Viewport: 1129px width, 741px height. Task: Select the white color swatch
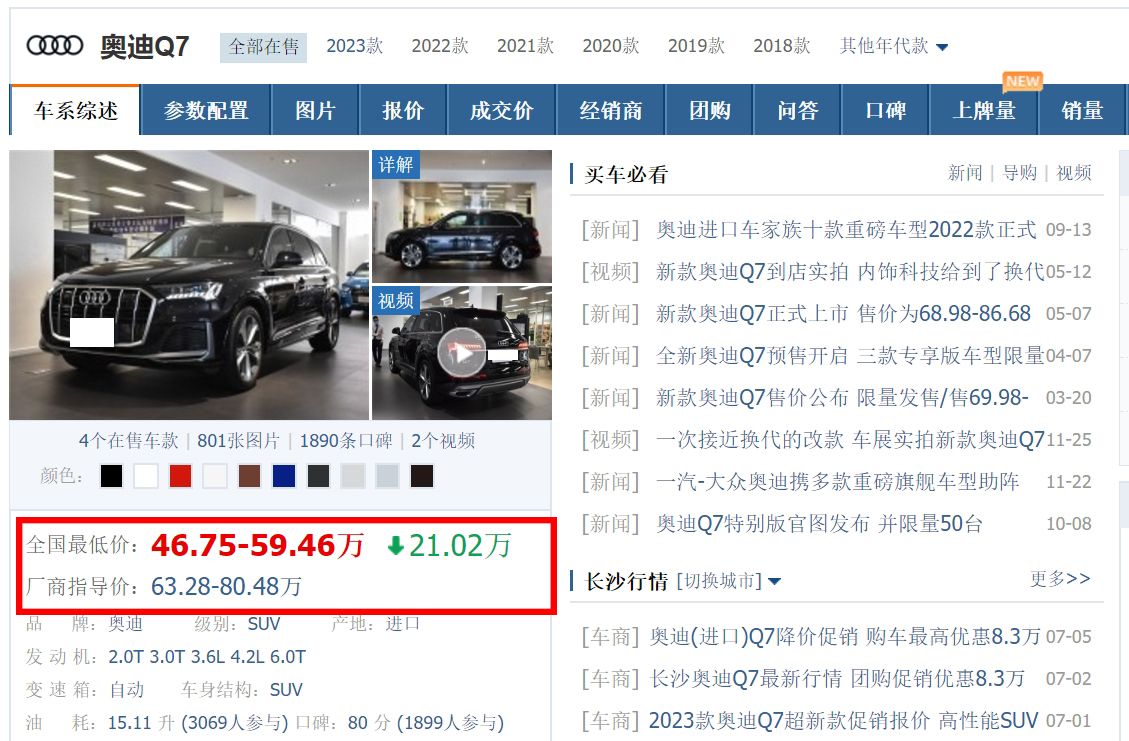coord(146,476)
